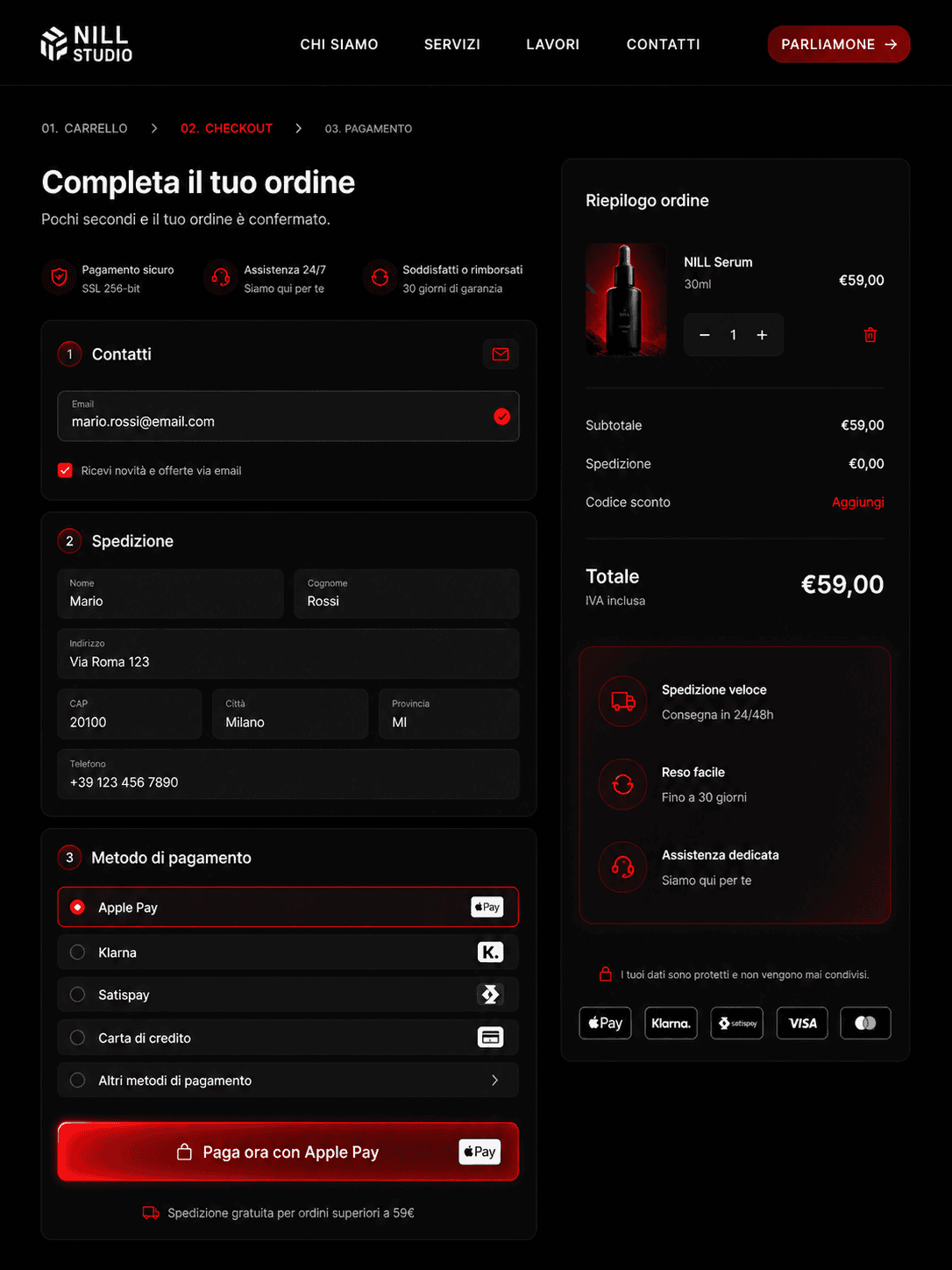Remove NILL Serum with trash icon
952x1270 pixels.
[x=870, y=335]
